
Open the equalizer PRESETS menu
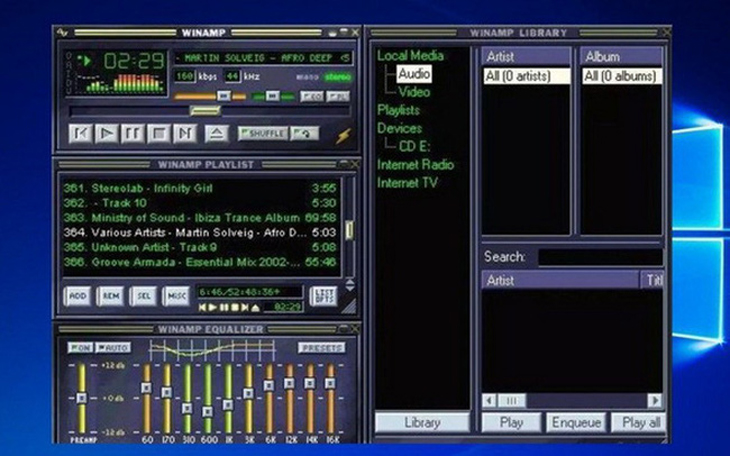tap(322, 347)
